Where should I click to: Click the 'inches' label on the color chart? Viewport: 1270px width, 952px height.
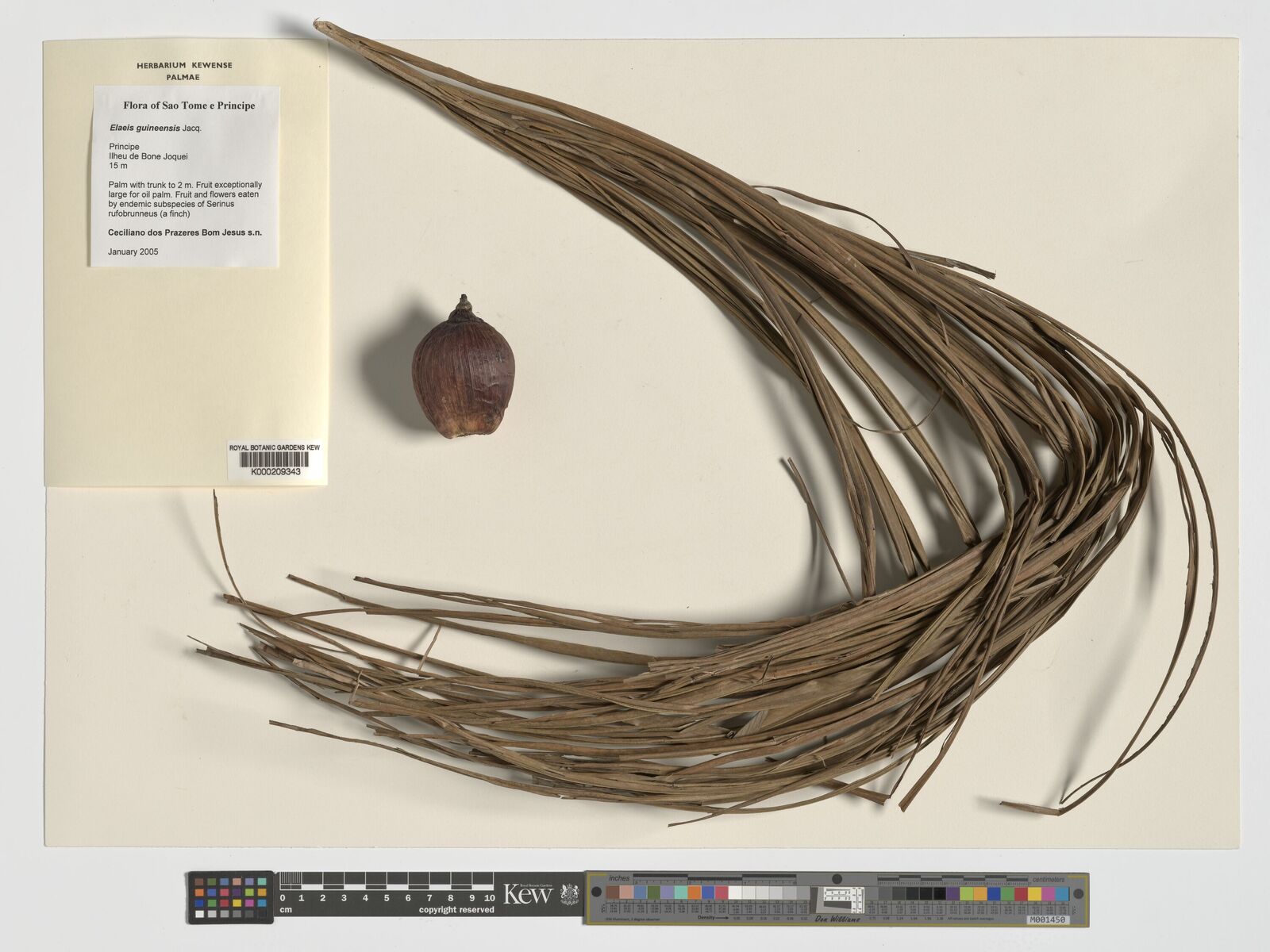618,878
